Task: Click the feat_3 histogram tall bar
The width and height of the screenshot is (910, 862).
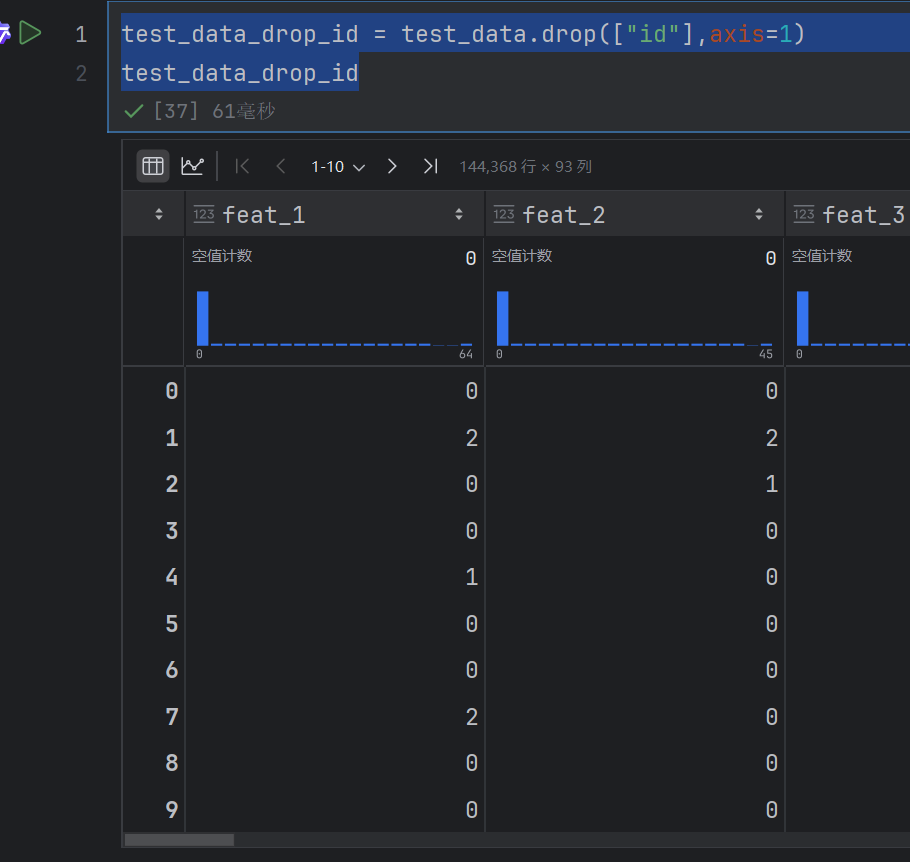Action: (803, 318)
